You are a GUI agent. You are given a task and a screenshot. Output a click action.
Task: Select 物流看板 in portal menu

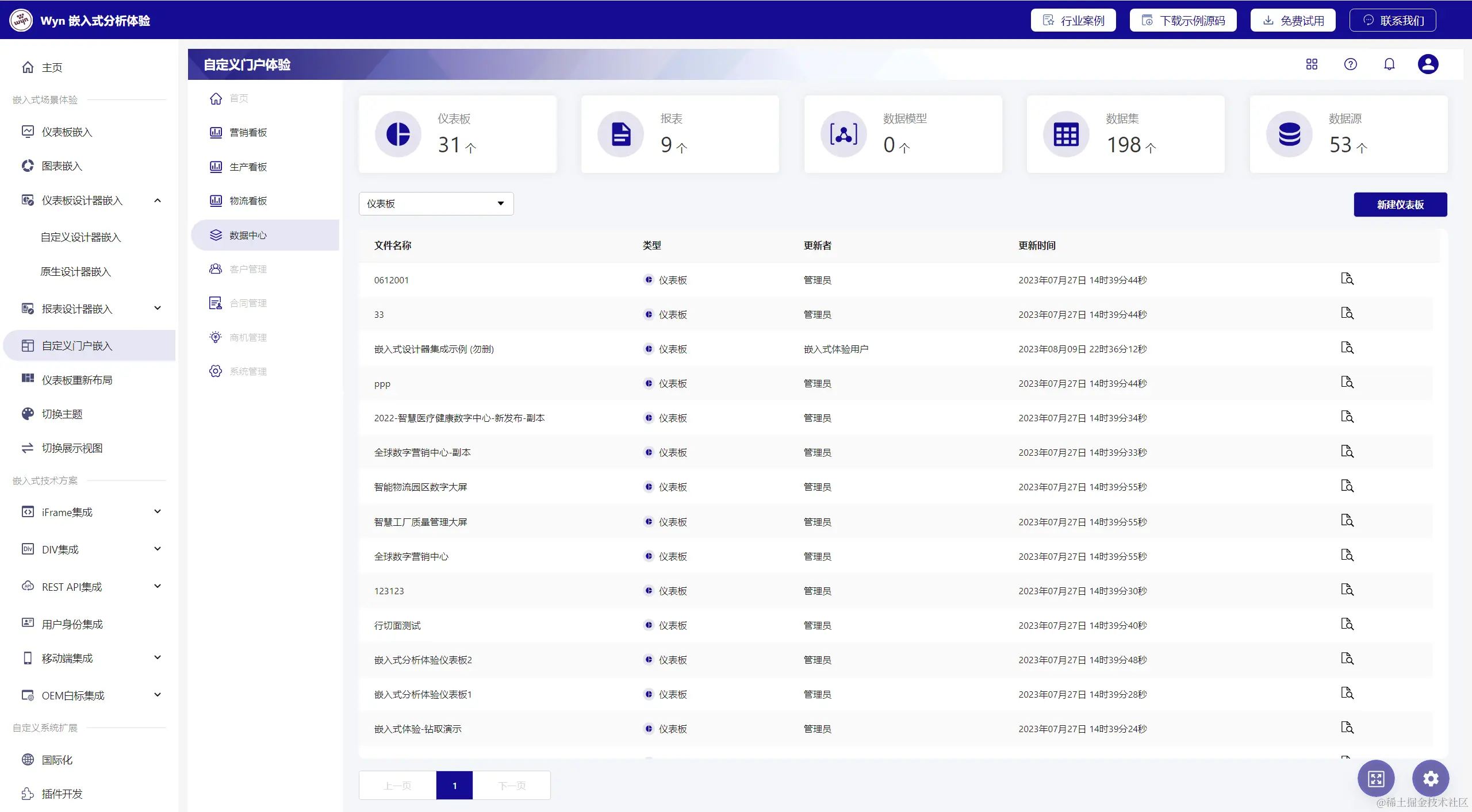tap(248, 201)
